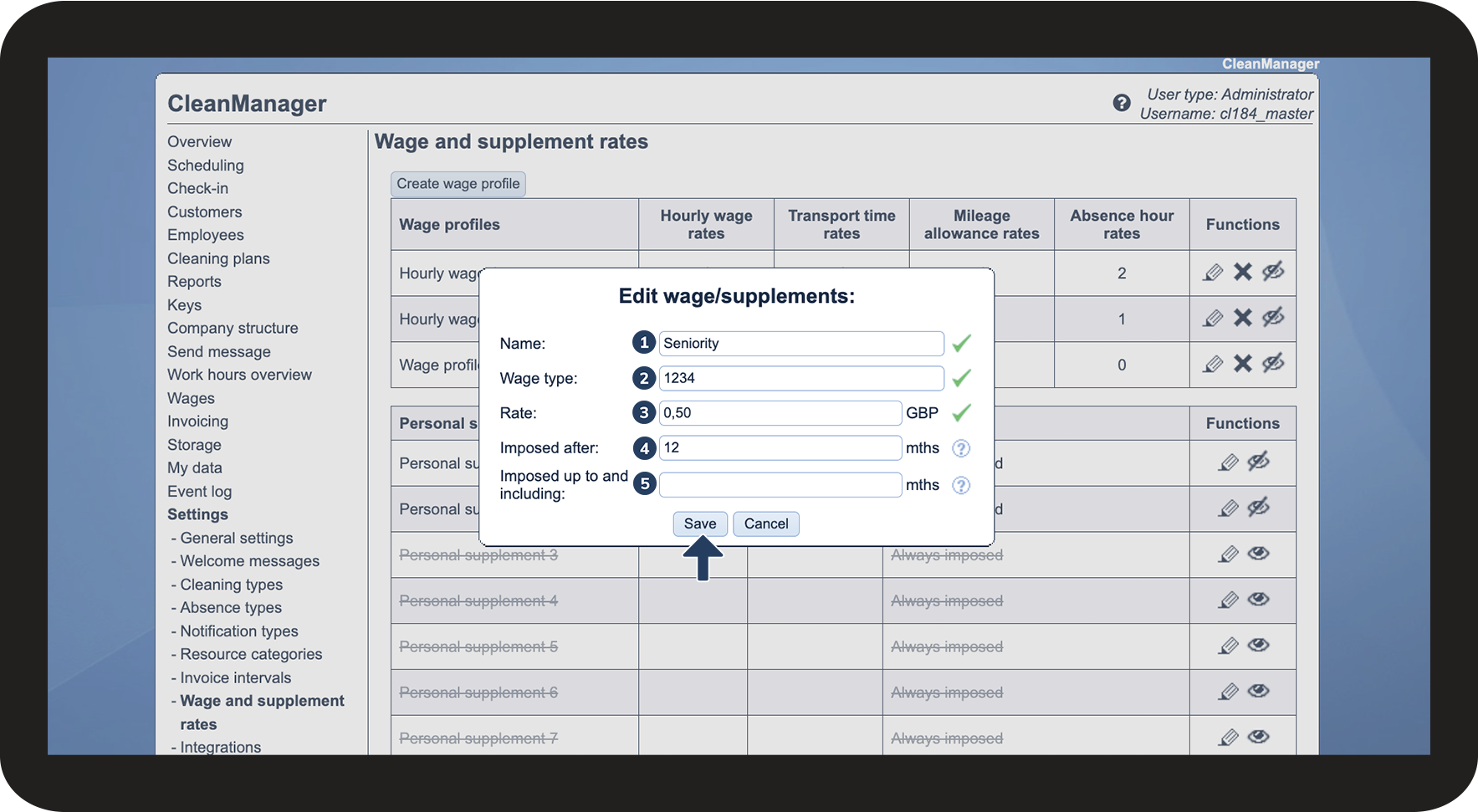Click delete X icon for third wage profile

point(1243,364)
